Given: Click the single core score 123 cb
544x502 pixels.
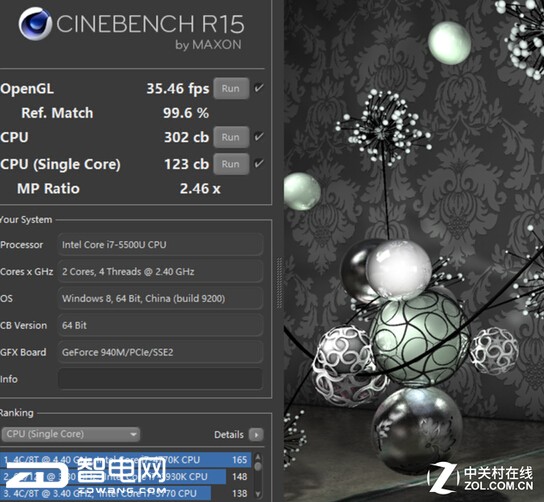Looking at the screenshot, I should pyautogui.click(x=186, y=164).
